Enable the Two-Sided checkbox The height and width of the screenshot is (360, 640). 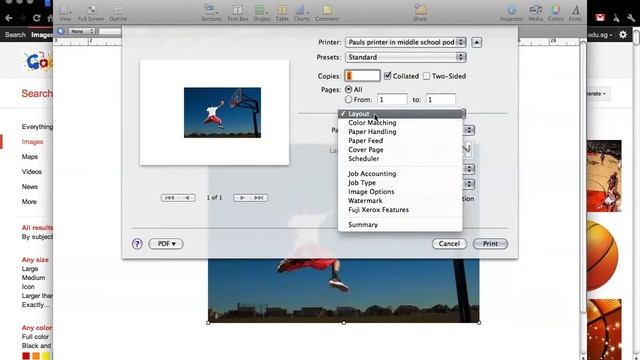tap(427, 76)
